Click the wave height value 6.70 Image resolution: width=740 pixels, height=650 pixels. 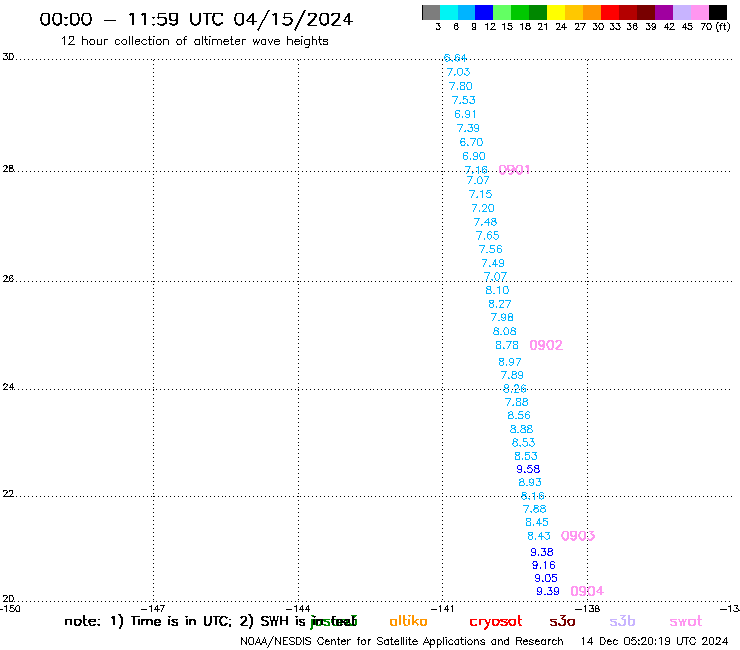click(471, 142)
